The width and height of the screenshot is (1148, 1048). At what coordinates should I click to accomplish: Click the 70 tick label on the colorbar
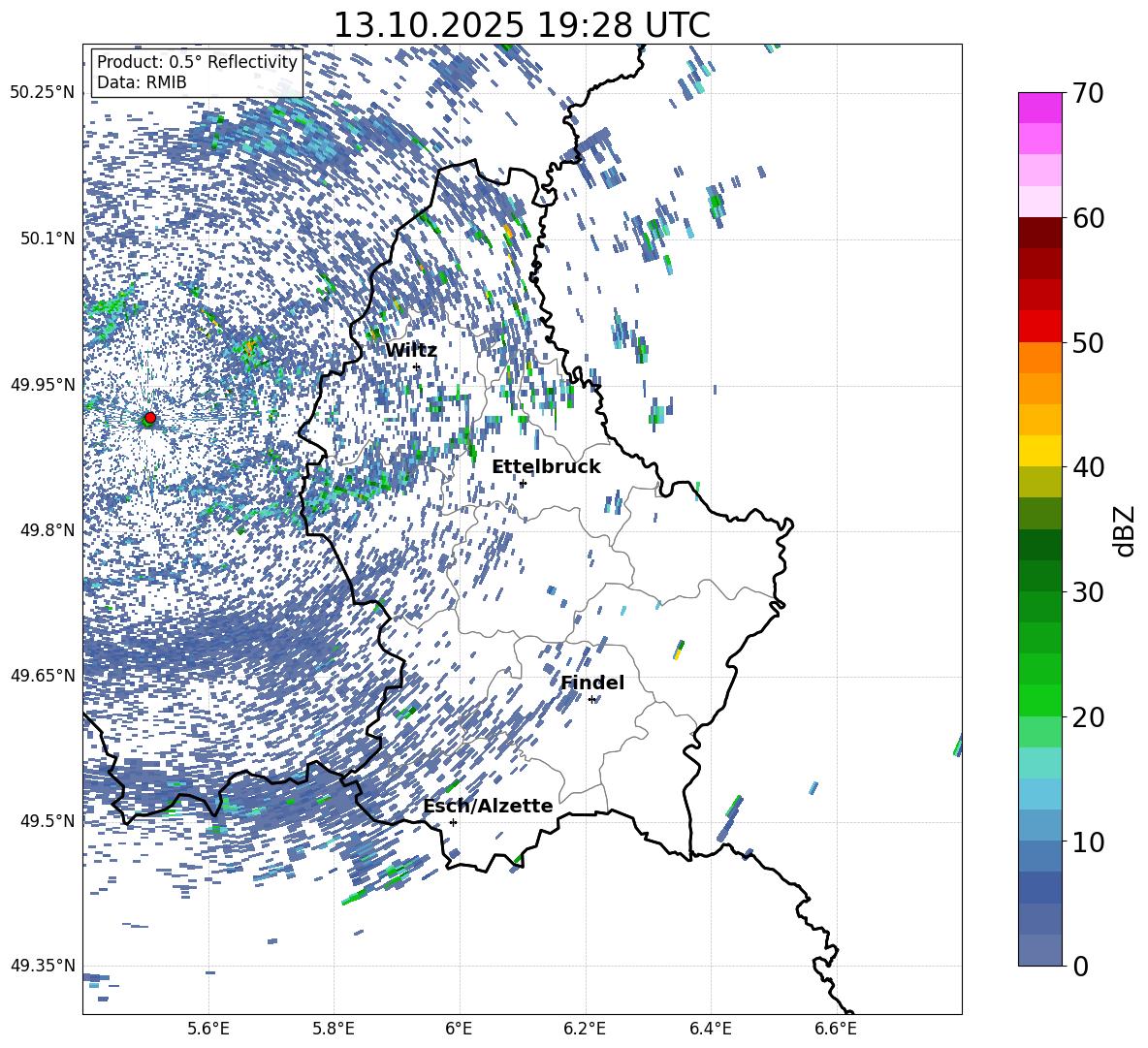coord(1090,94)
